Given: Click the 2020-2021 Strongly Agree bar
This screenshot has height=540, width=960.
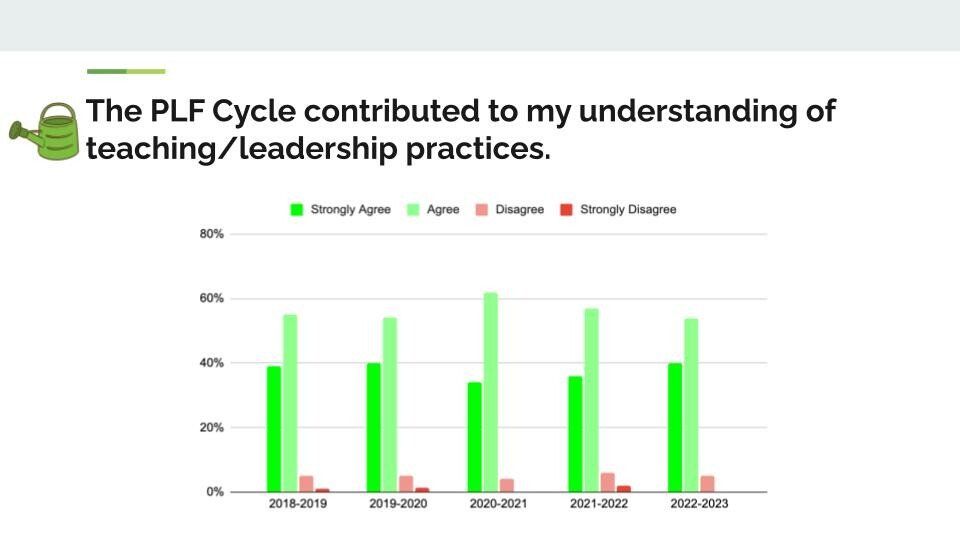Looking at the screenshot, I should [x=474, y=437].
